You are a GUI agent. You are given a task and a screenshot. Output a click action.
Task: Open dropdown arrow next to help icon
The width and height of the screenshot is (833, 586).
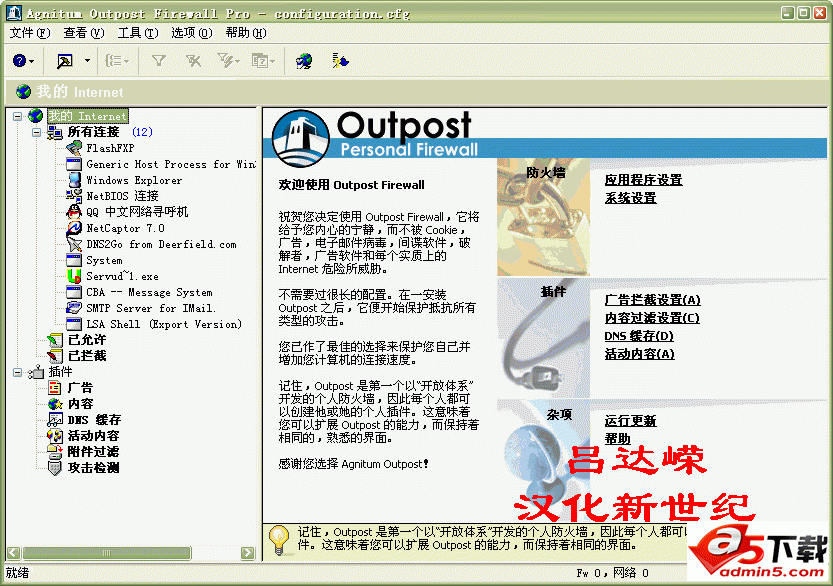coord(32,61)
